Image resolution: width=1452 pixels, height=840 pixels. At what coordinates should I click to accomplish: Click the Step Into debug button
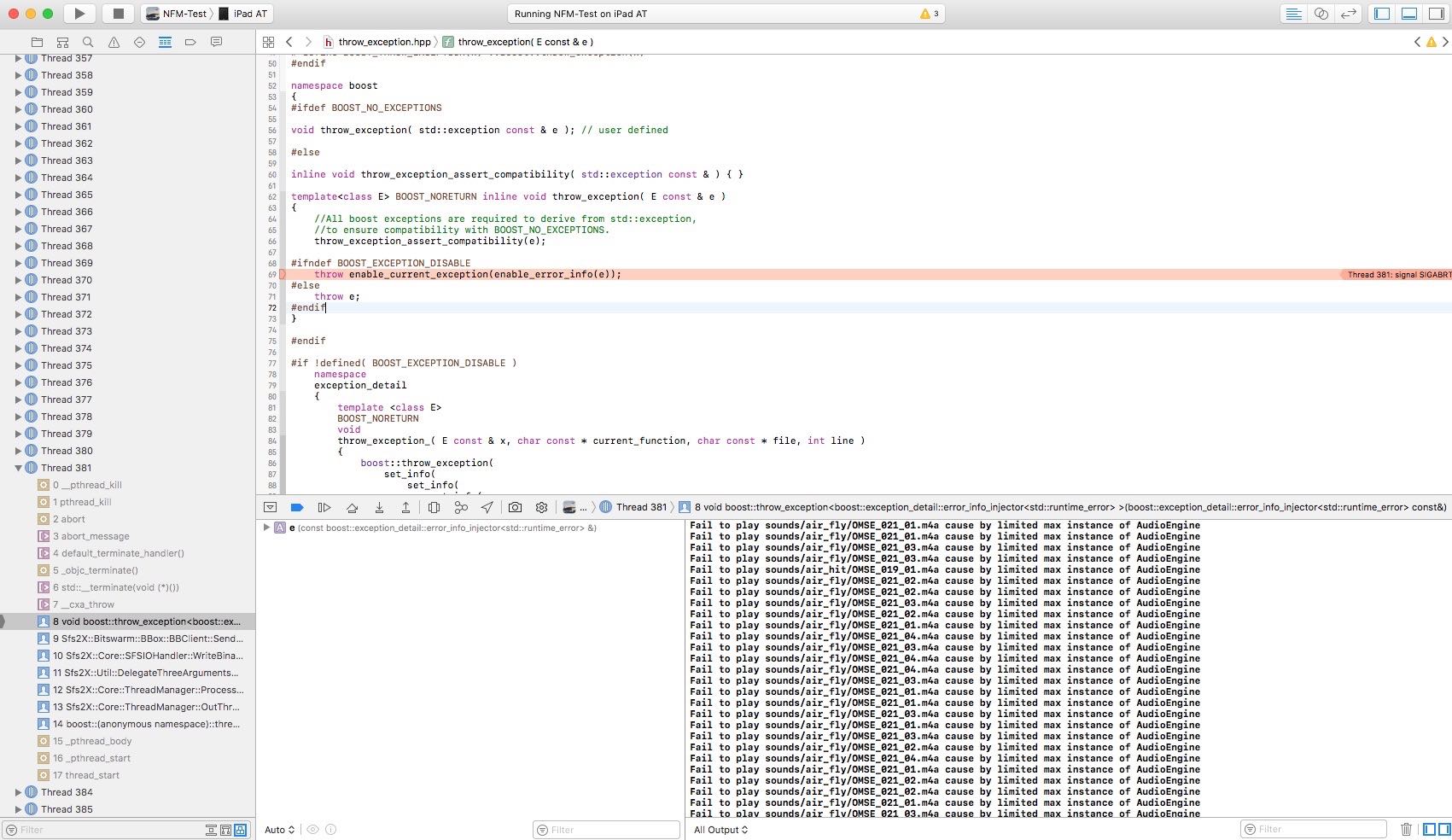(379, 507)
